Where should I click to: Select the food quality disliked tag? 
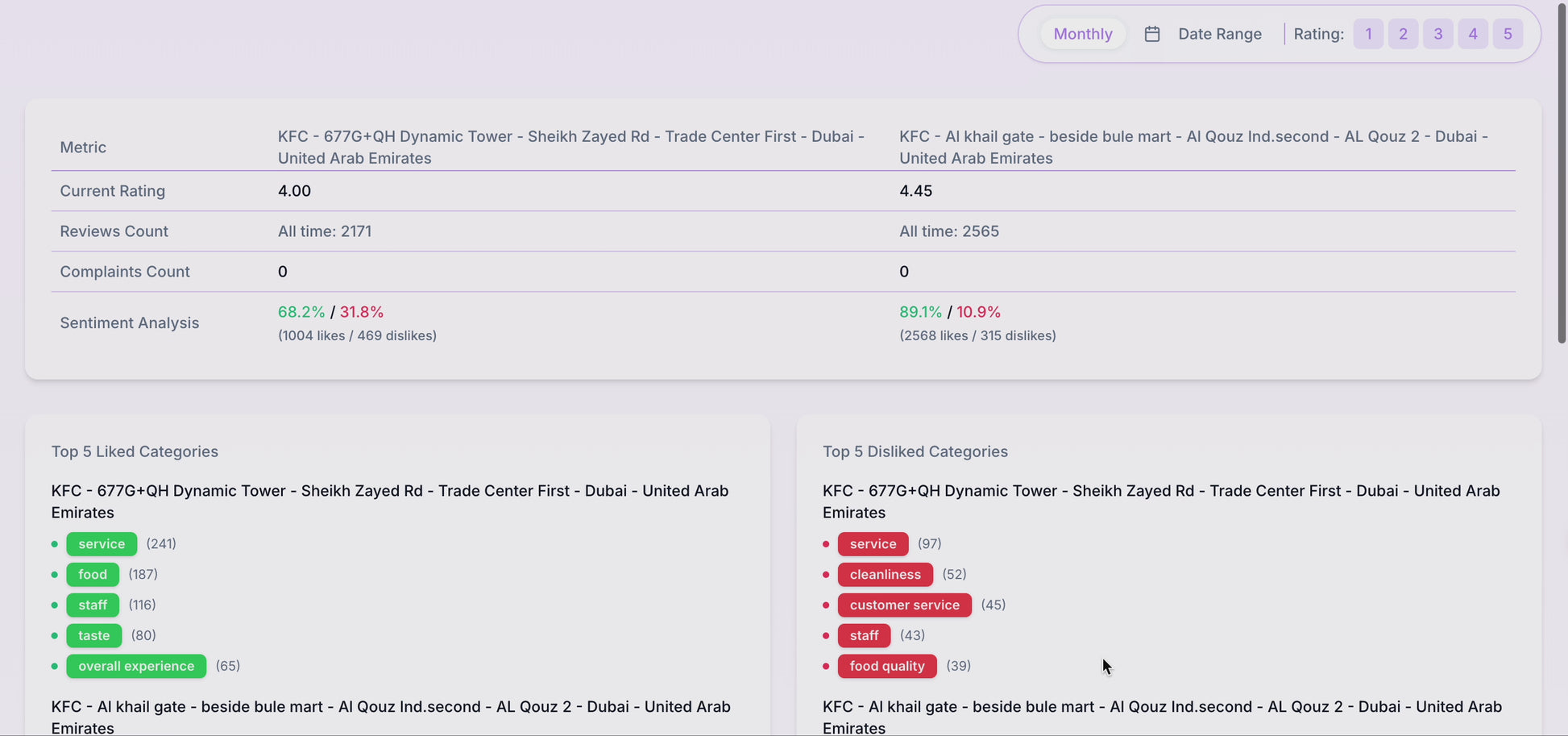click(x=886, y=667)
